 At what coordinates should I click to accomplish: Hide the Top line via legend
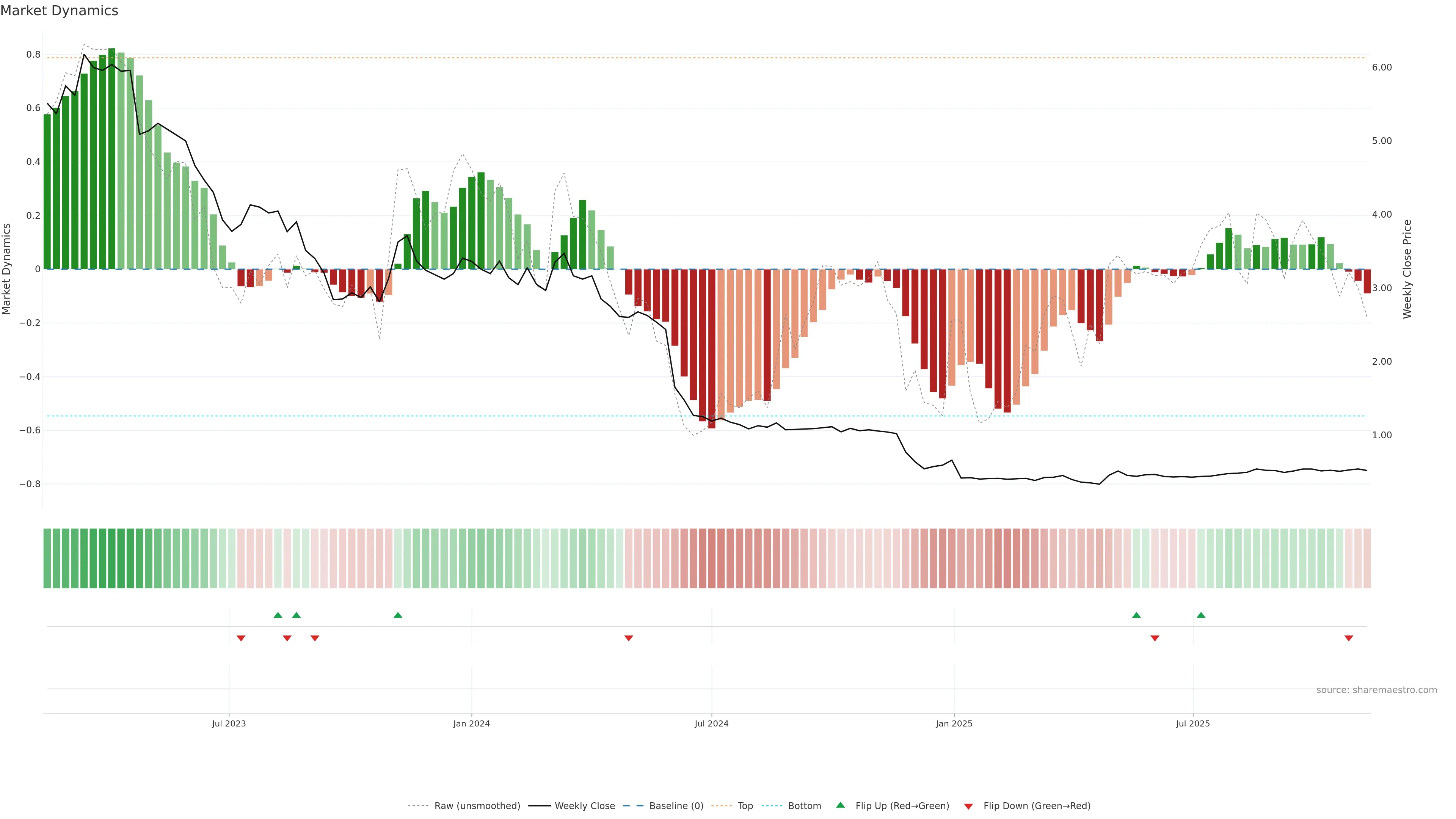click(x=745, y=806)
